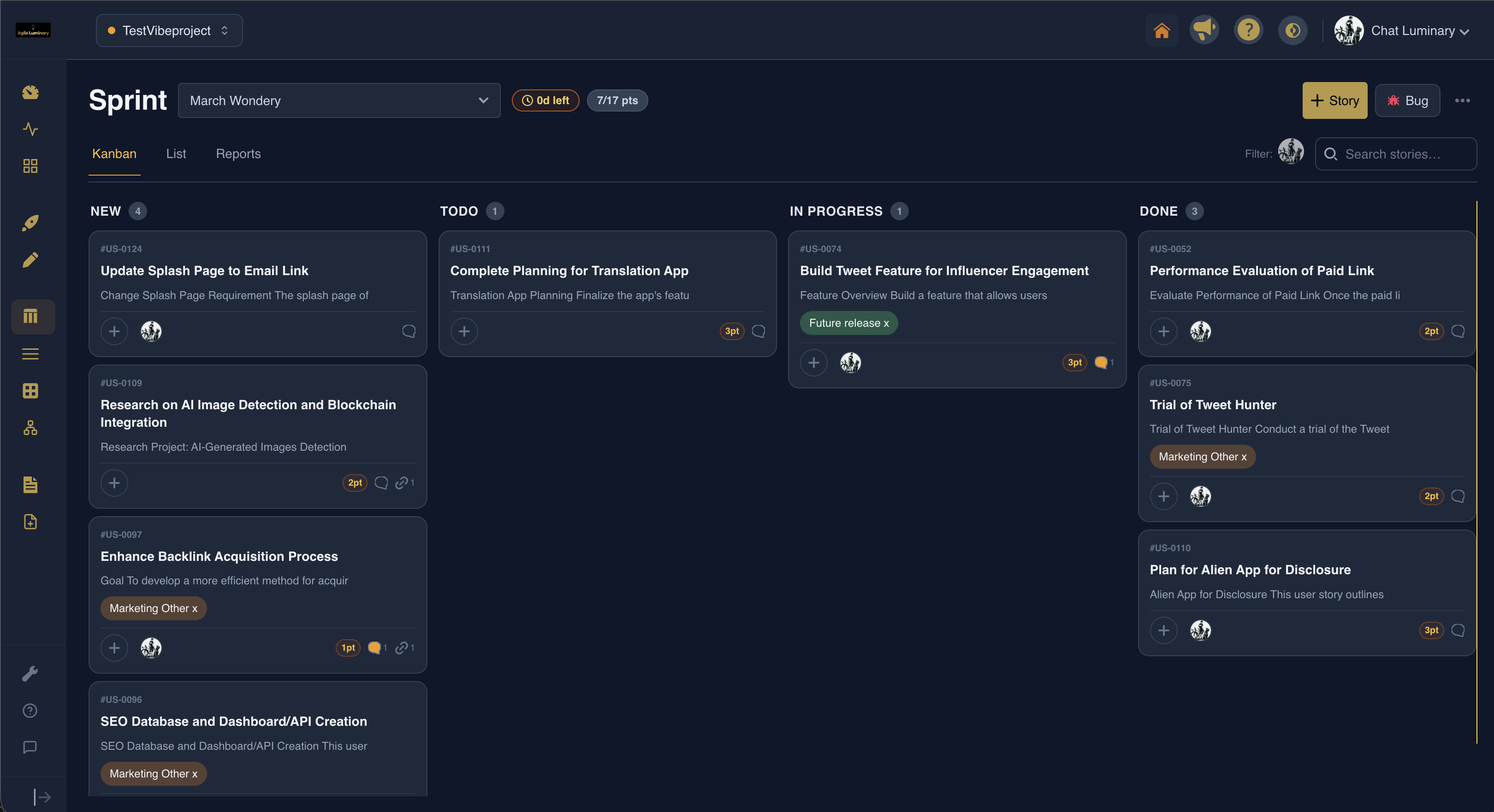Select the pencil edit icon in sidebar
1494x812 pixels.
(x=30, y=260)
